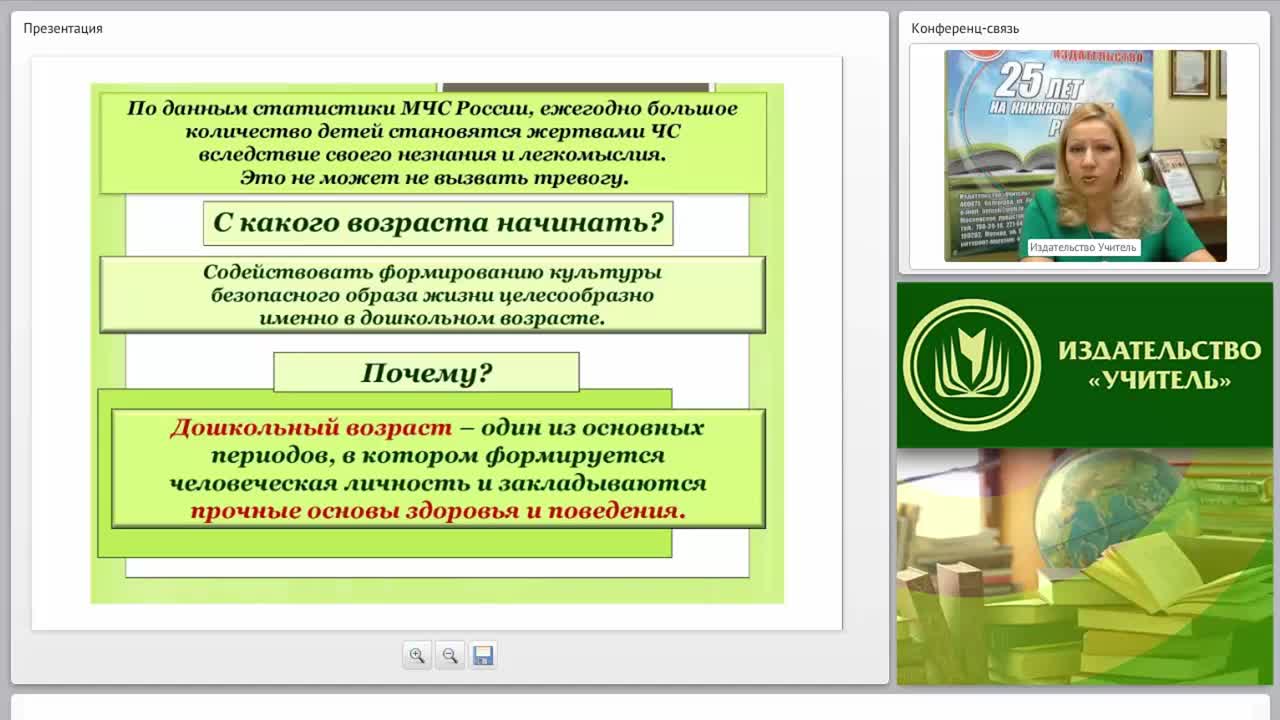Image resolution: width=1280 pixels, height=720 pixels.
Task: Click the books and globe picture
Action: pos(1085,567)
